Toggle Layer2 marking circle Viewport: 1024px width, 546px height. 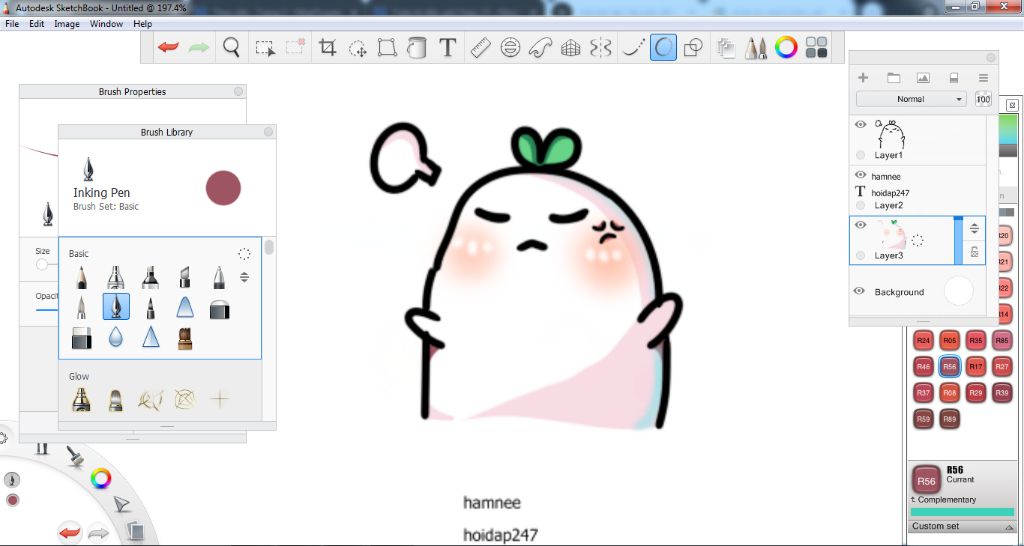pos(860,205)
